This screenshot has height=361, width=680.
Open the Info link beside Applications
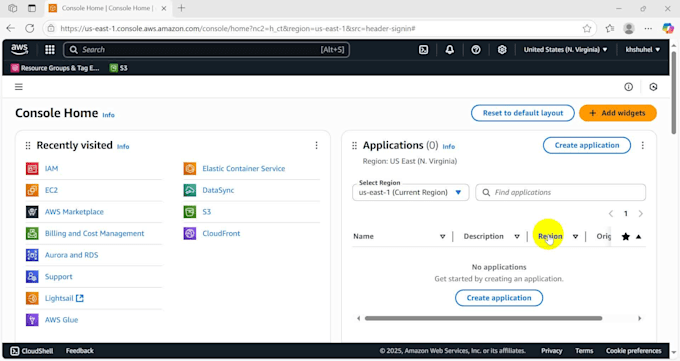[449, 147]
